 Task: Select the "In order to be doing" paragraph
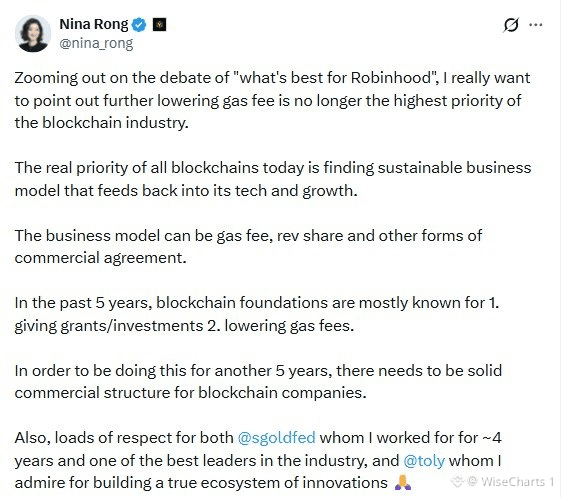(258, 382)
